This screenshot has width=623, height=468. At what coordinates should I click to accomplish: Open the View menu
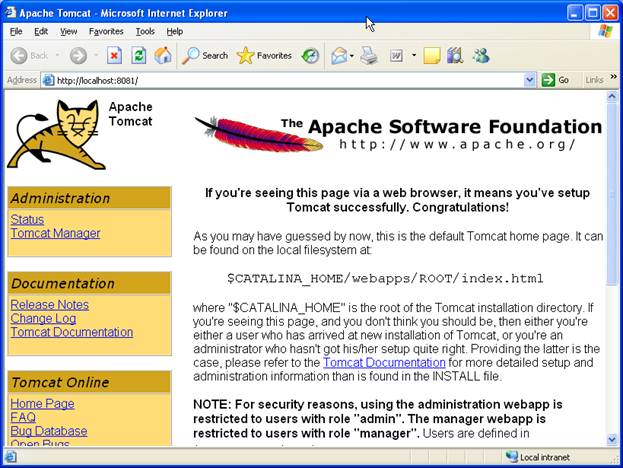coord(68,31)
